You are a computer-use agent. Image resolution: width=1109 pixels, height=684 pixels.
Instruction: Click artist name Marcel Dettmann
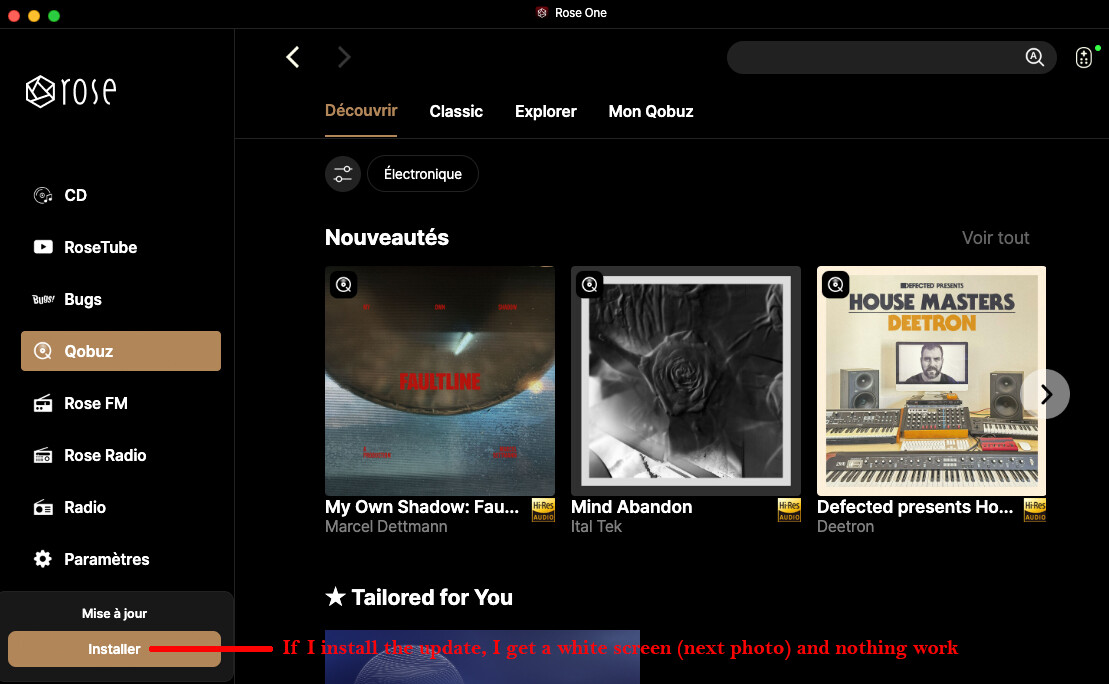386,526
